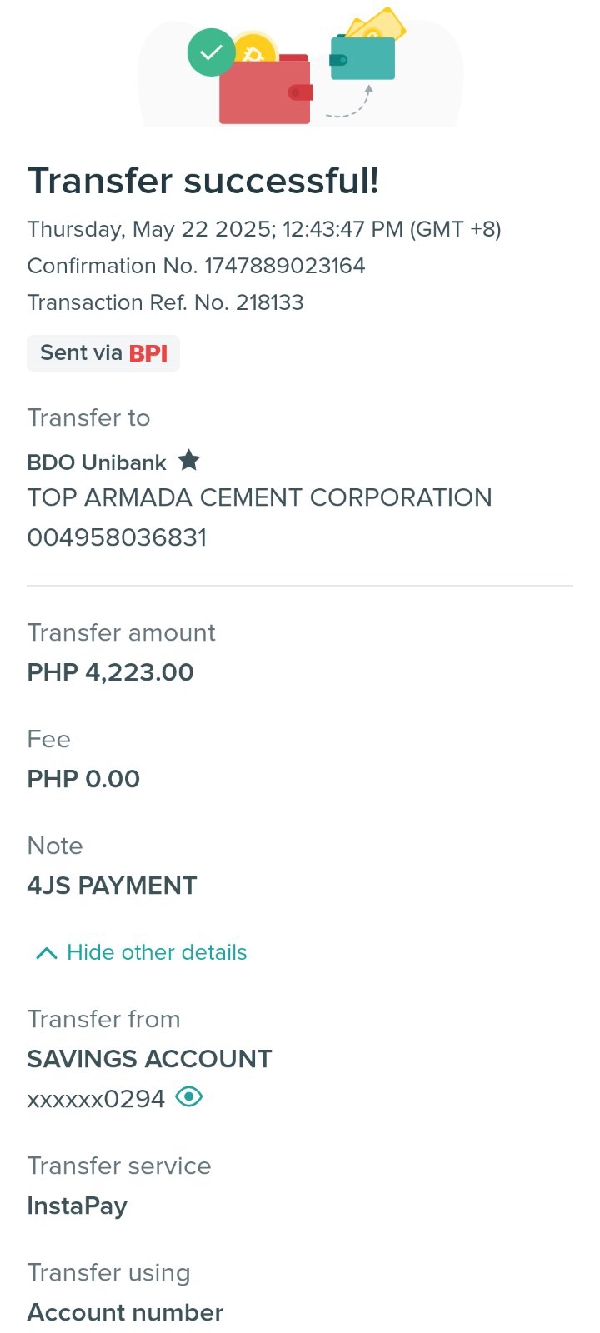Tap the 4JS PAYMENT note text
The width and height of the screenshot is (600, 1333).
tap(112, 885)
